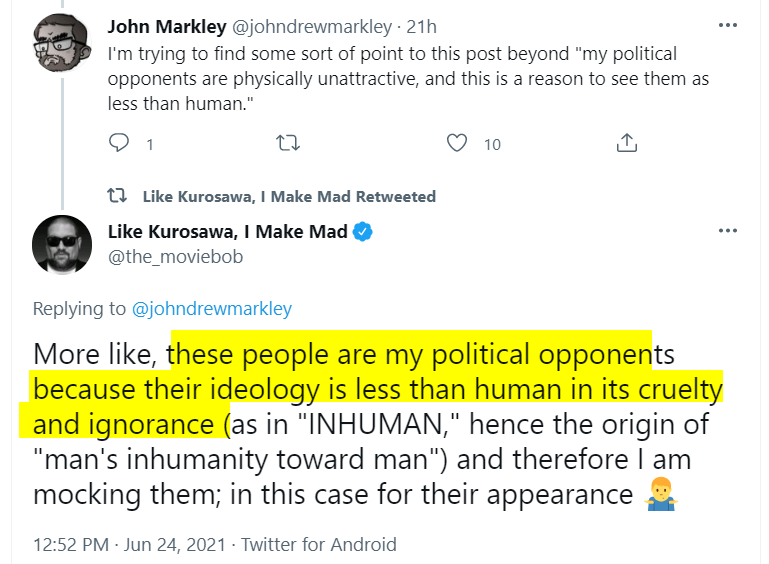This screenshot has width=769, height=564.
Task: Open John Markley's avatar picture
Action: [62, 43]
